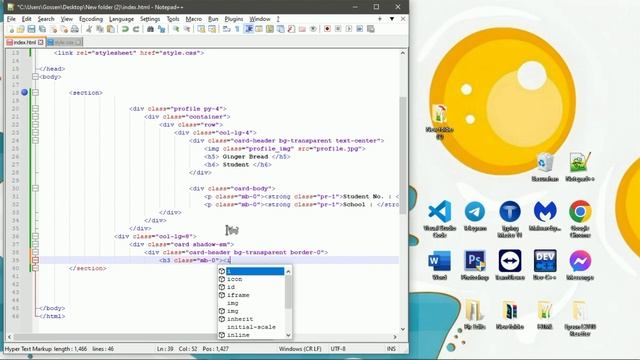Print the document using the Print icon
This screenshot has width=640, height=360.
coord(75,29)
